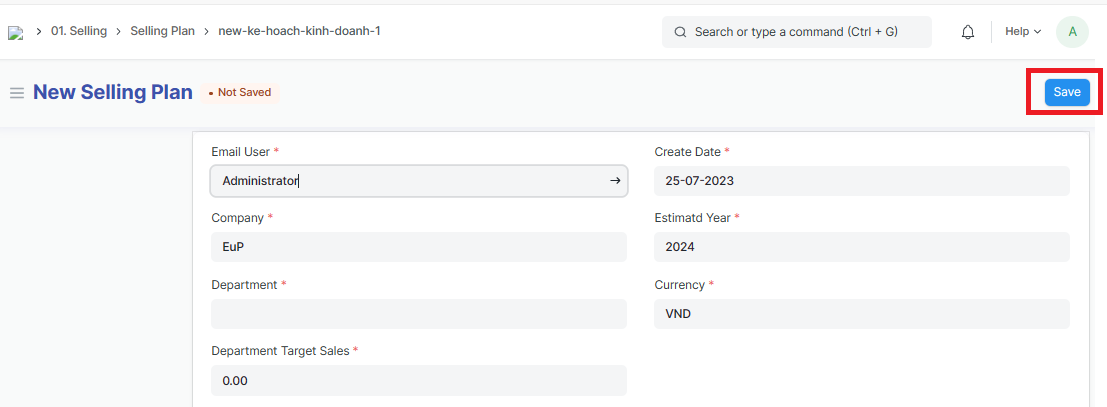The height and width of the screenshot is (407, 1107).
Task: Click the Department Target Sales field
Action: [418, 380]
